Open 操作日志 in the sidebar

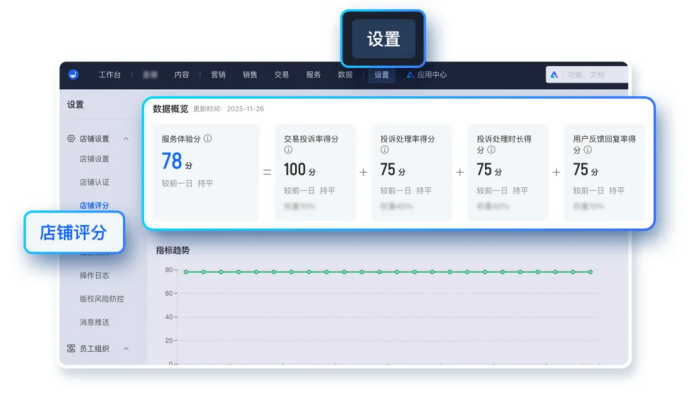coord(94,275)
